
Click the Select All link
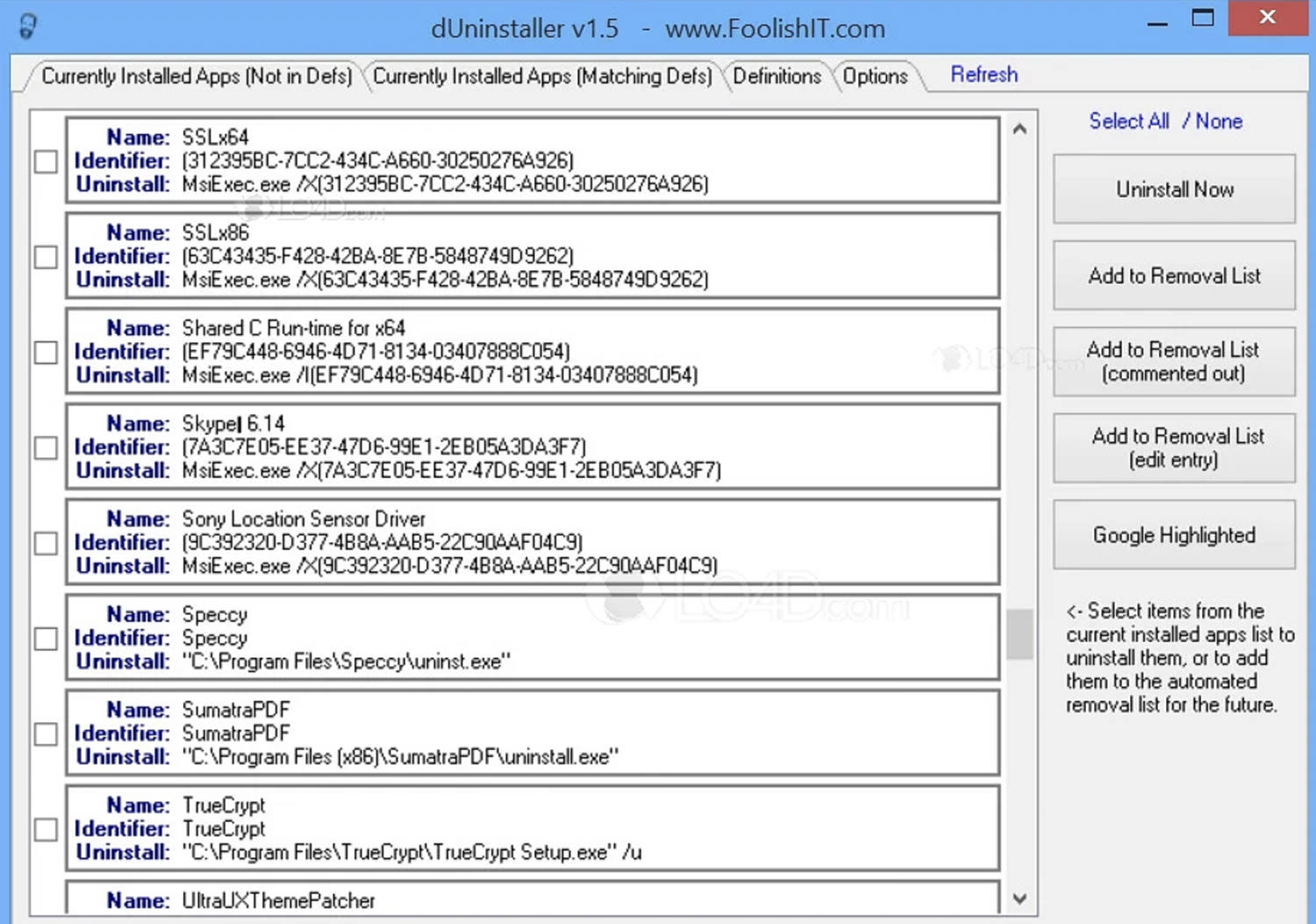pyautogui.click(x=1129, y=121)
